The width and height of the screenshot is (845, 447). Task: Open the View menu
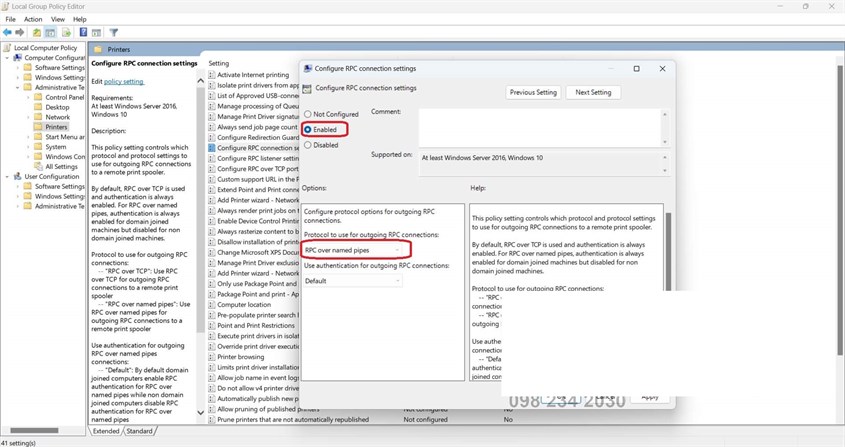pos(58,19)
